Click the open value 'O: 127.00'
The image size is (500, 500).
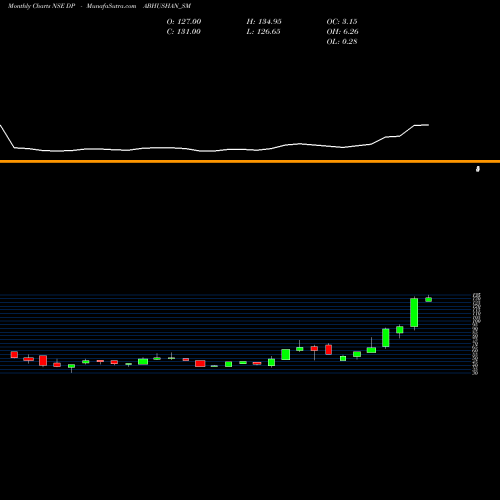[184, 21]
